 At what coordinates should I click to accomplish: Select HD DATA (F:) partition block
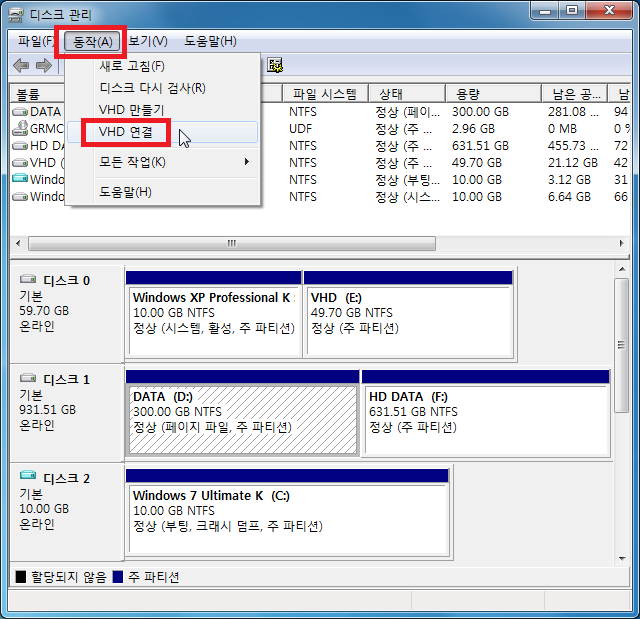tap(486, 413)
